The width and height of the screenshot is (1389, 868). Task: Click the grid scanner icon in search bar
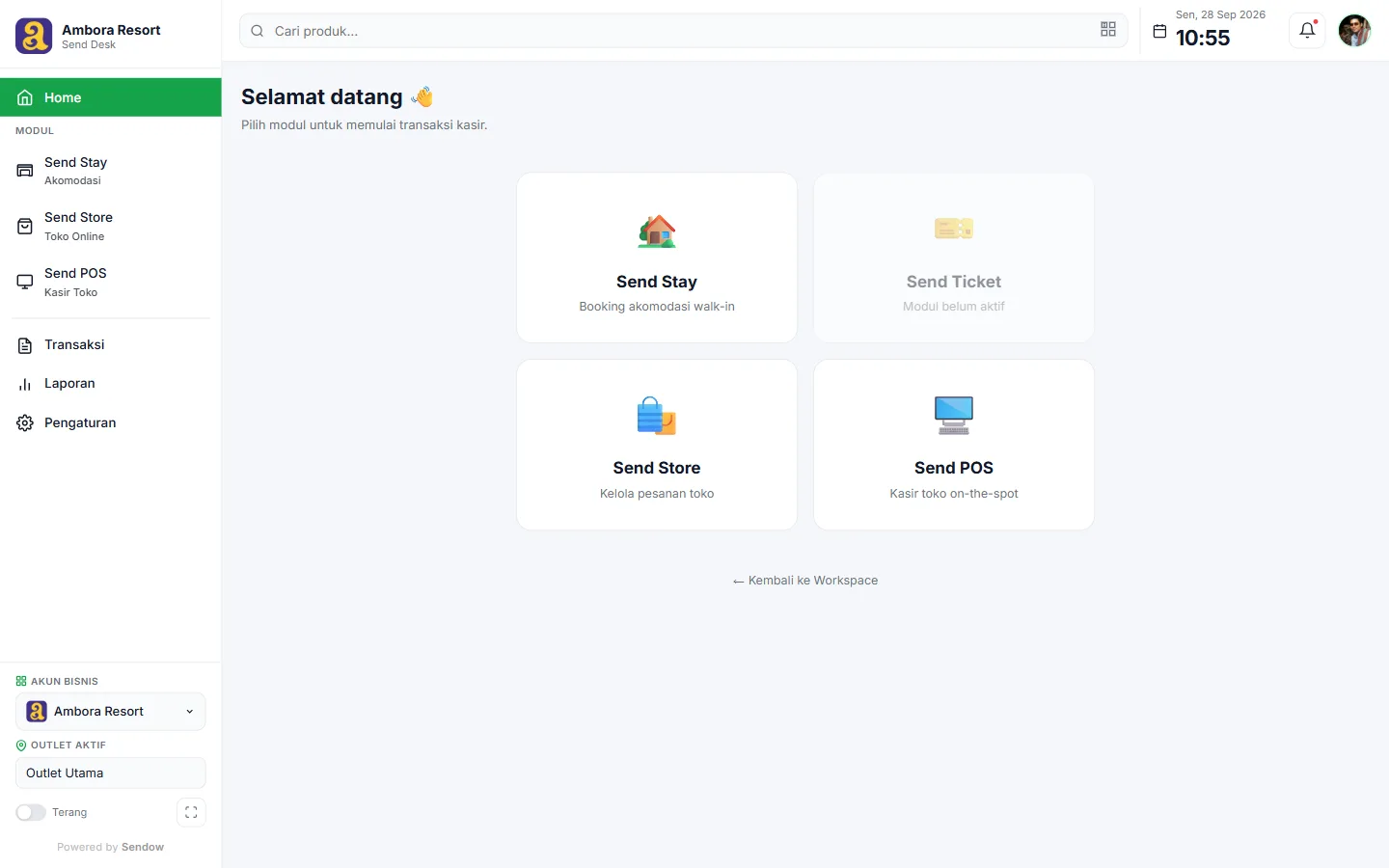point(1108,30)
